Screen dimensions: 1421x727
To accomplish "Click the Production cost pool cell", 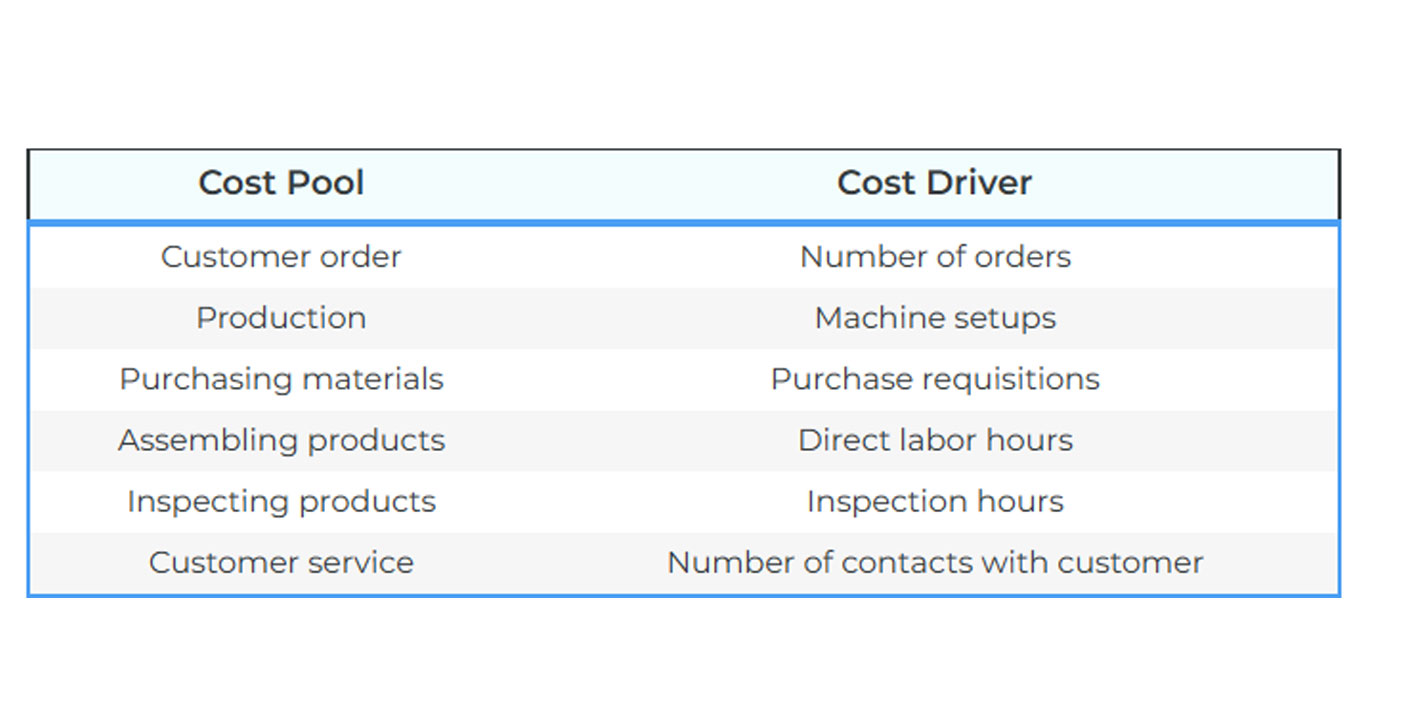I will pyautogui.click(x=281, y=318).
